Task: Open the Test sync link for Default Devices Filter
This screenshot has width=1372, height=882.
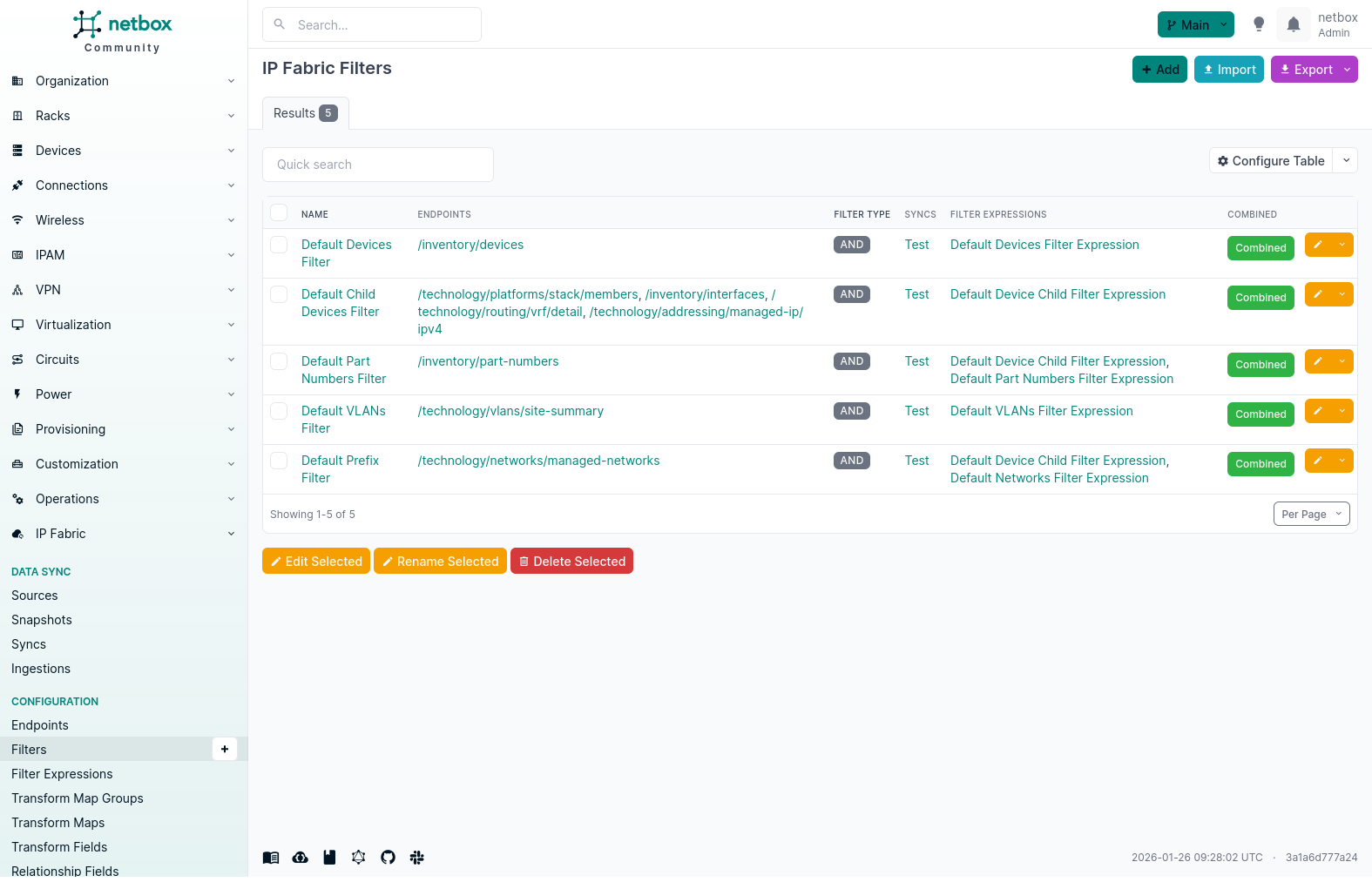Action: pyautogui.click(x=916, y=245)
